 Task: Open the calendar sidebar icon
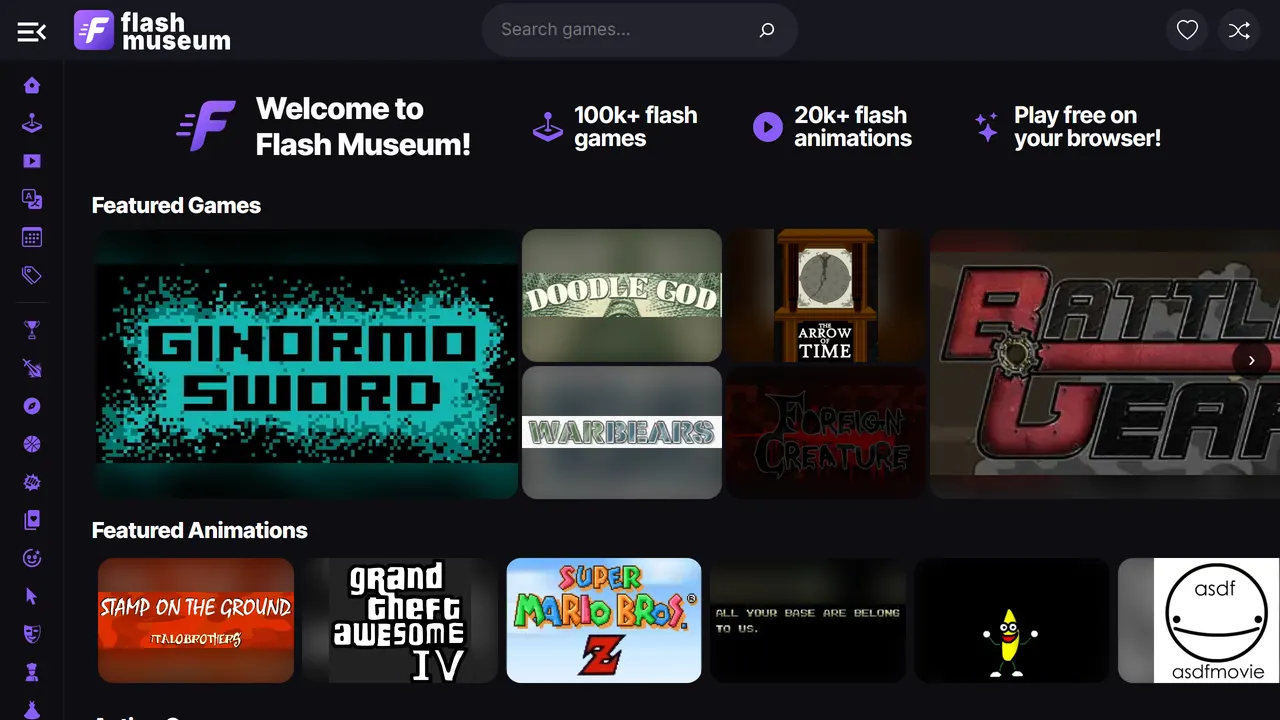[x=32, y=237]
